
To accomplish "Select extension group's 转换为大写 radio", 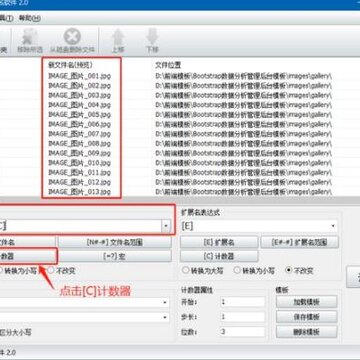I will coord(203,271).
